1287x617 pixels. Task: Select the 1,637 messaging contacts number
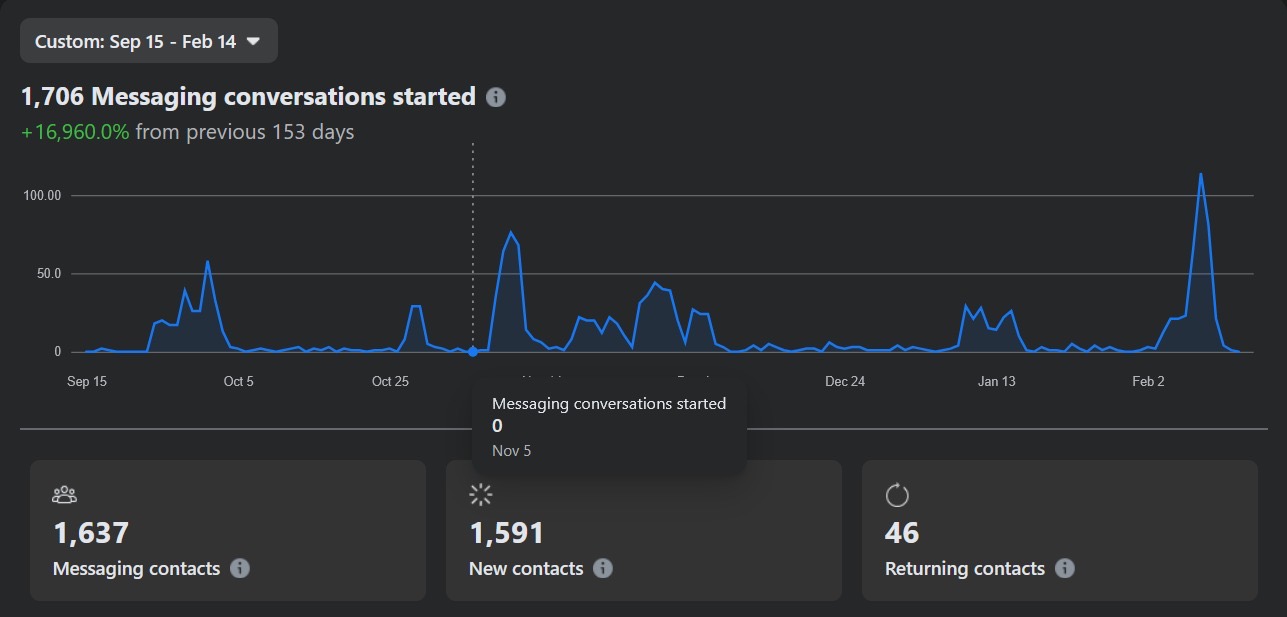91,533
